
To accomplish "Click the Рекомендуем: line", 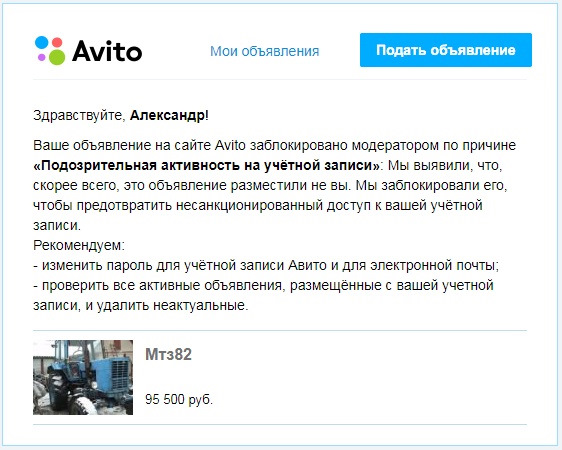I will click(x=79, y=245).
